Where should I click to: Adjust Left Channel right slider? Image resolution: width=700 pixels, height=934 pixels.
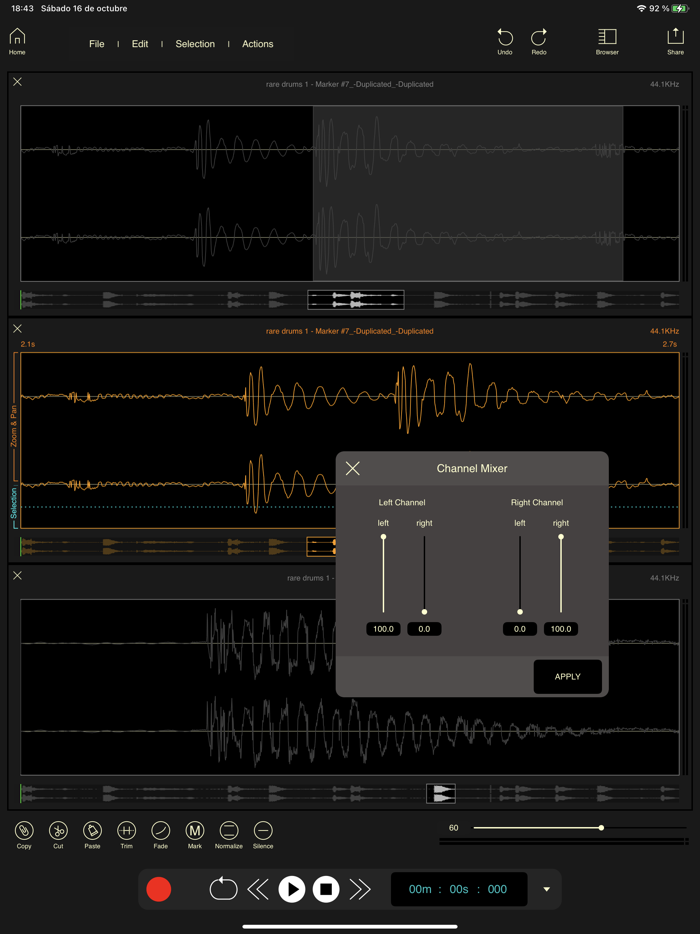pyautogui.click(x=424, y=574)
